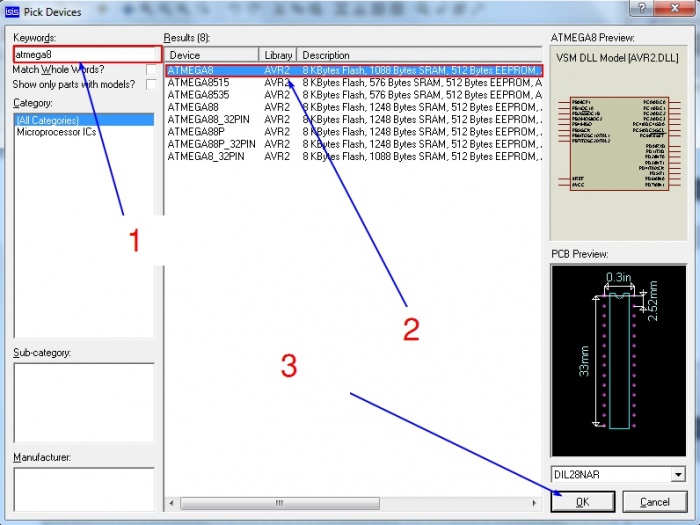Select the ATMEGA8 device row
700x525 pixels.
354,71
